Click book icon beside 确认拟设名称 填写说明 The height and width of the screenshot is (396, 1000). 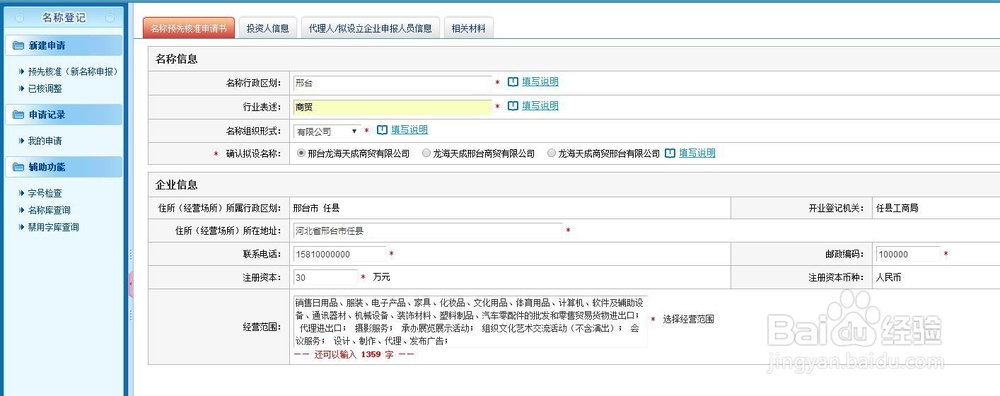click(x=670, y=153)
